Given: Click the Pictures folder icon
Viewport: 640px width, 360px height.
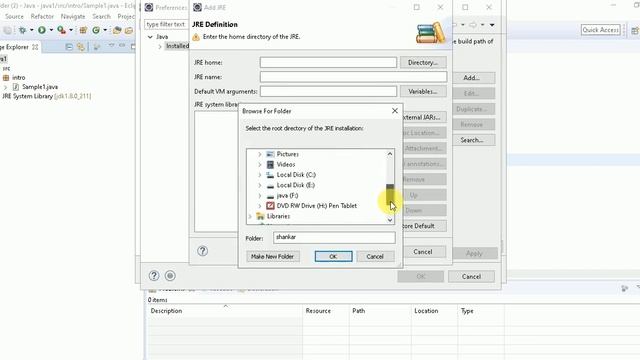Looking at the screenshot, I should pyautogui.click(x=270, y=154).
